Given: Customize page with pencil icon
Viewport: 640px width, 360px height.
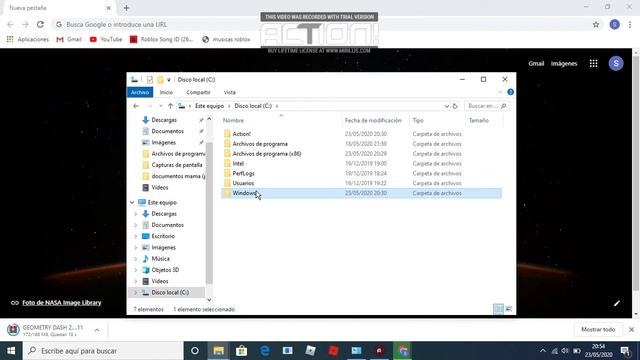Looking at the screenshot, I should point(617,303).
